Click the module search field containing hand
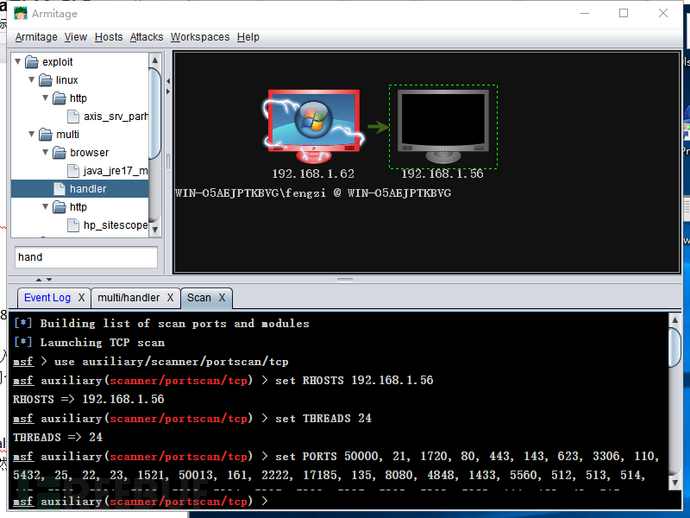This screenshot has height=518, width=690. coord(86,257)
